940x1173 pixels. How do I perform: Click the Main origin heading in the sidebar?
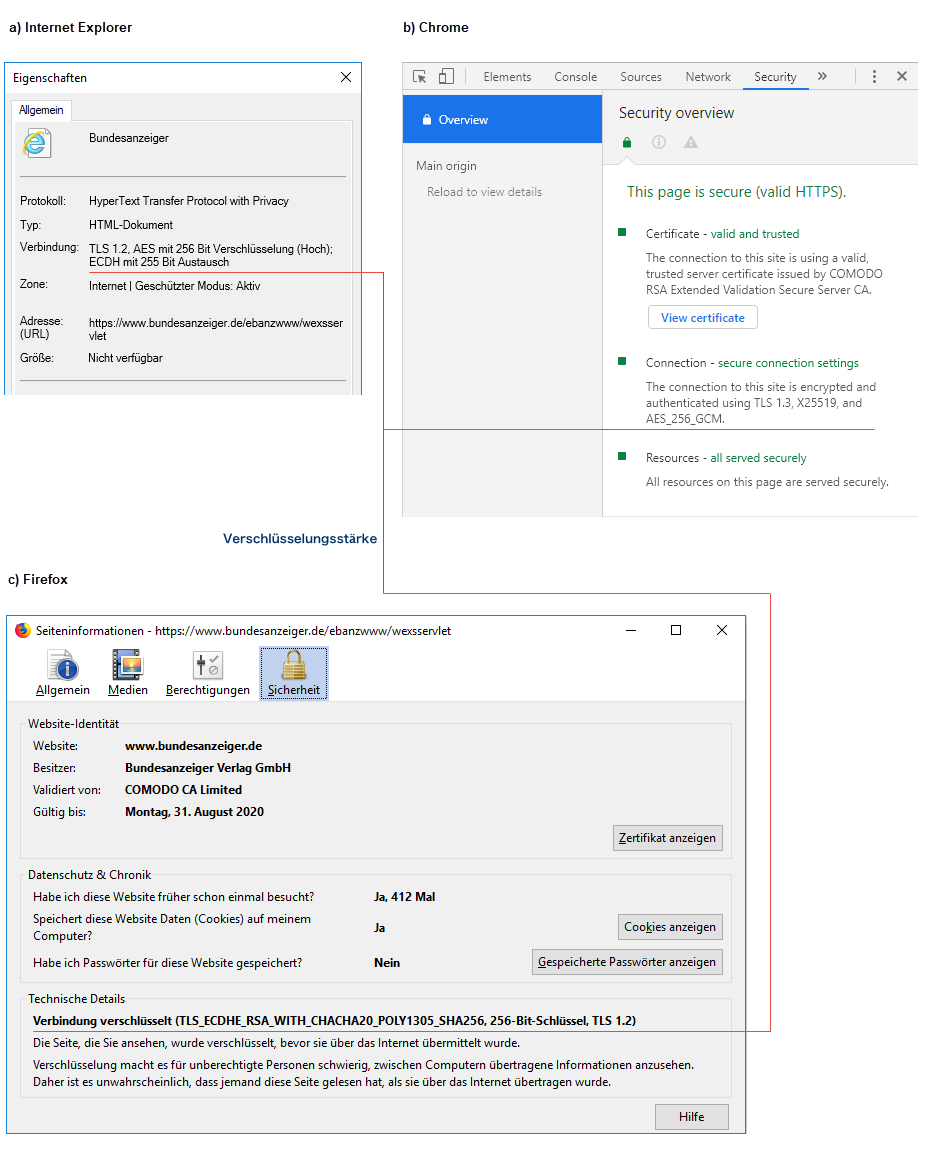tap(446, 166)
